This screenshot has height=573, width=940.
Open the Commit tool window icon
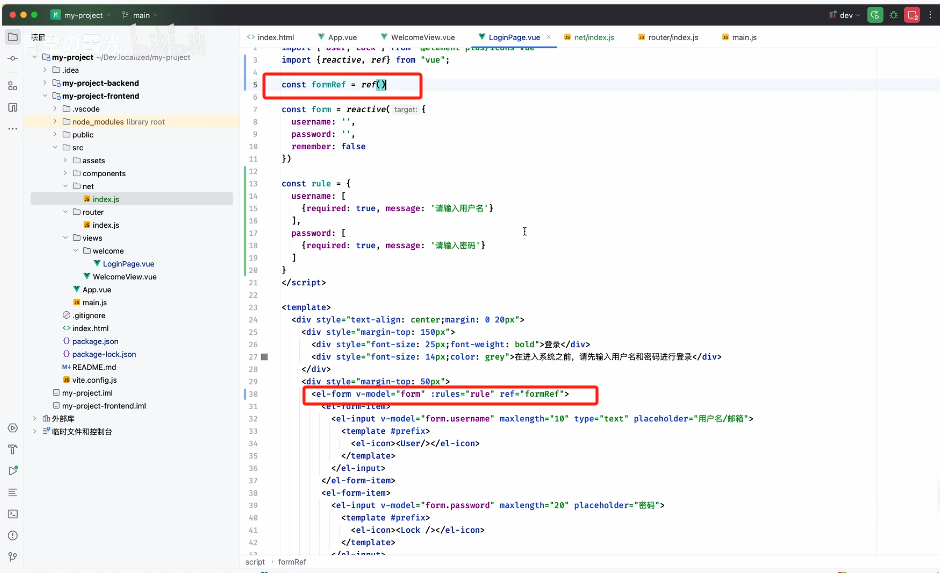coord(12,58)
